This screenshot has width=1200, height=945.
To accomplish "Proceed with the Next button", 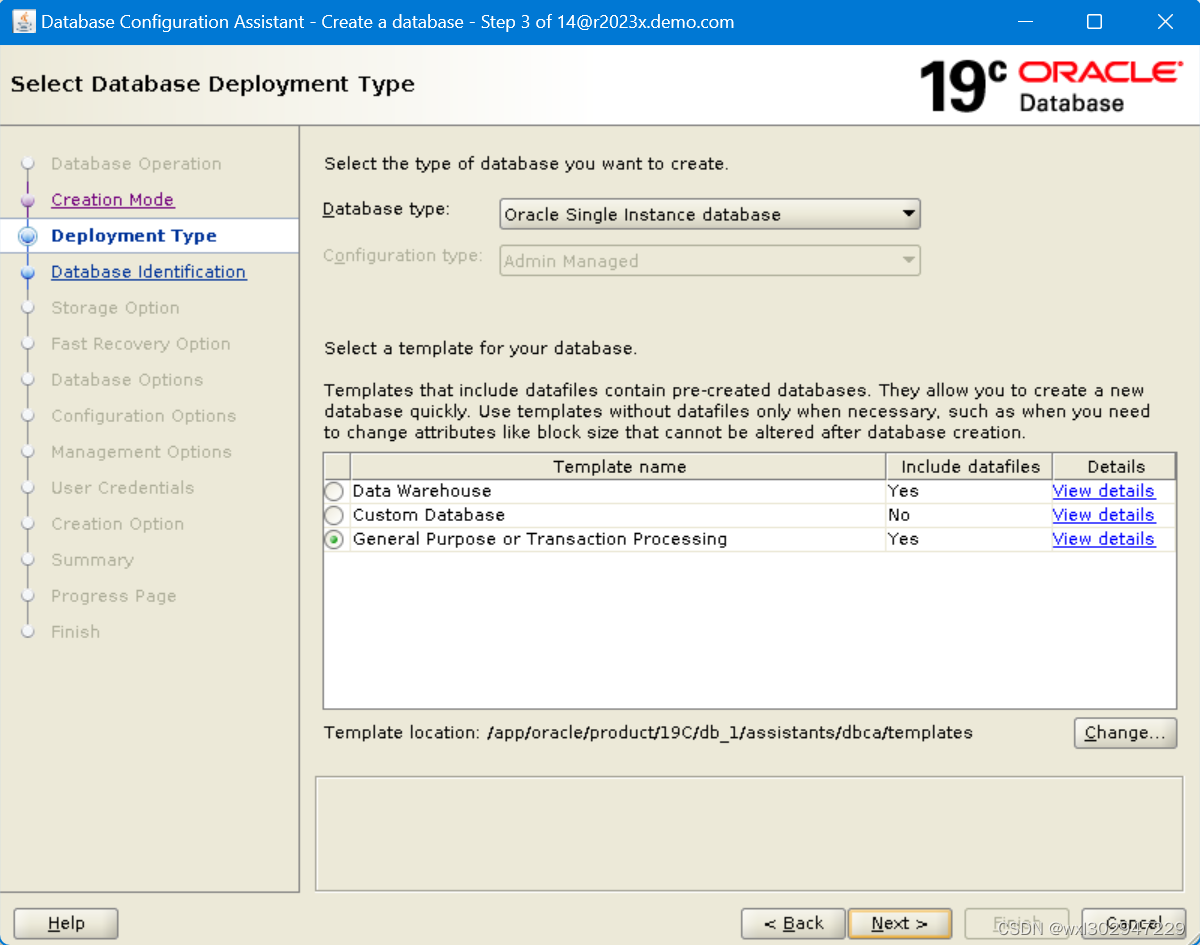I will click(900, 924).
